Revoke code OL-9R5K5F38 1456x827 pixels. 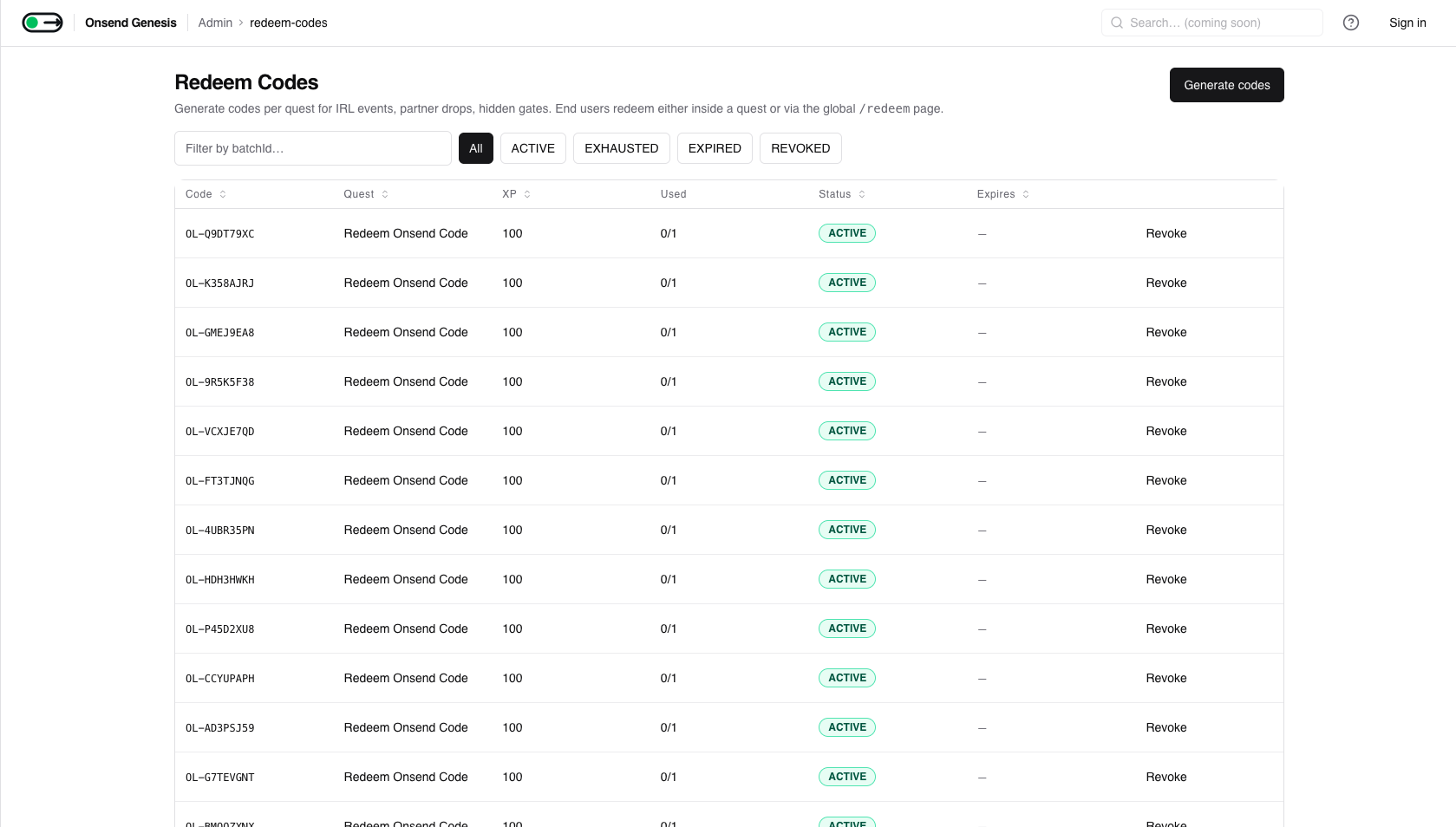(1166, 381)
